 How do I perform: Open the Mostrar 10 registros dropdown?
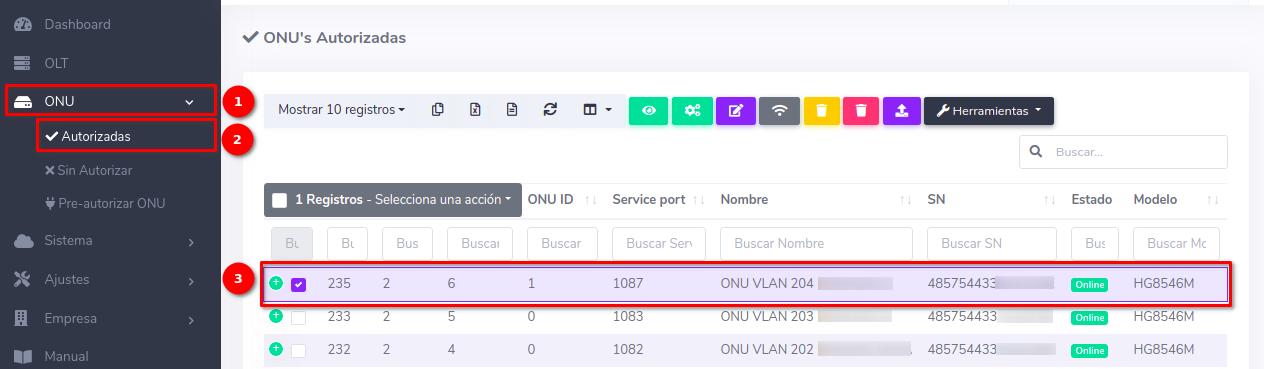point(341,110)
